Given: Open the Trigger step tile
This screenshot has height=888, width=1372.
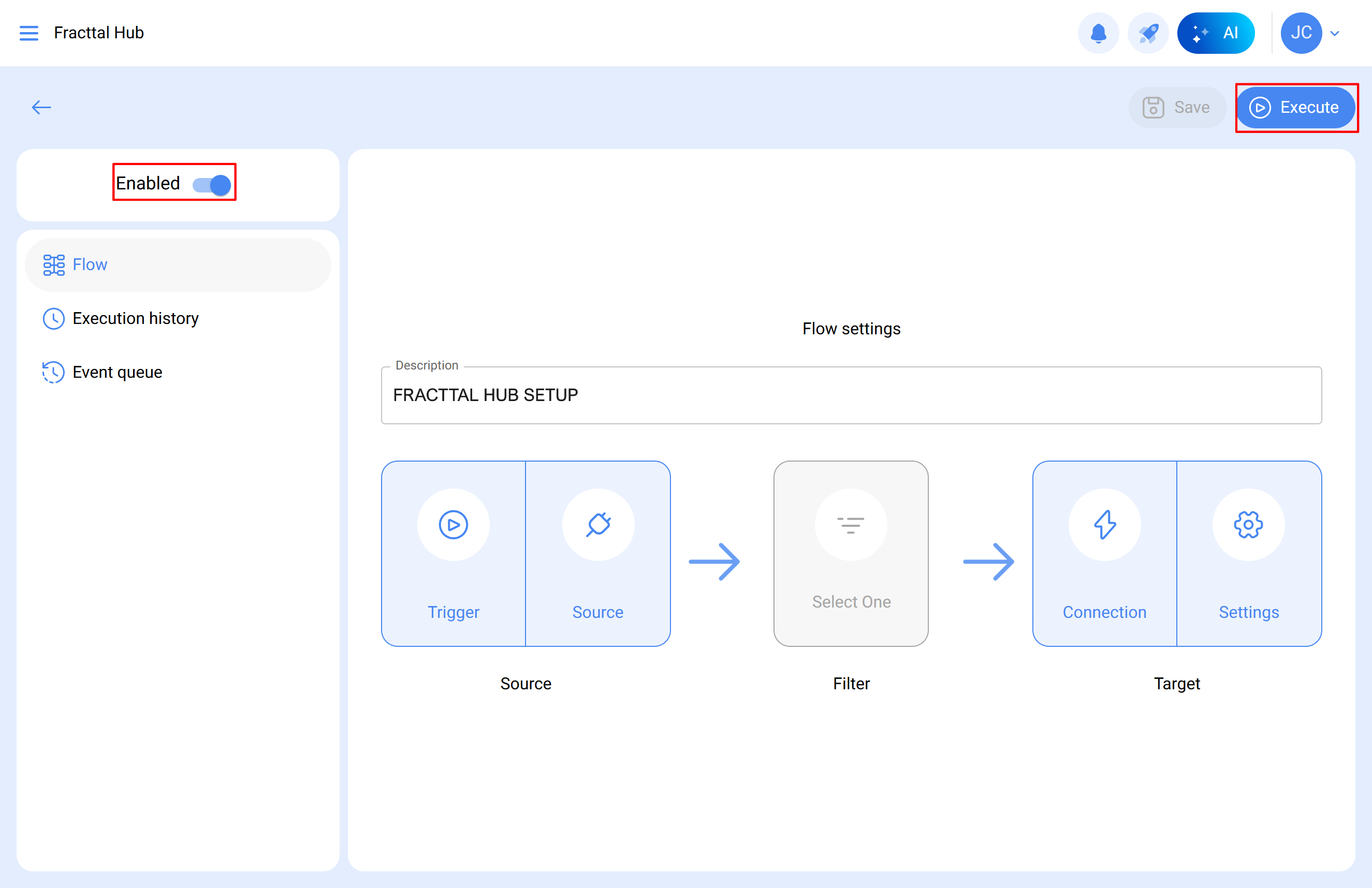Looking at the screenshot, I should [x=454, y=553].
